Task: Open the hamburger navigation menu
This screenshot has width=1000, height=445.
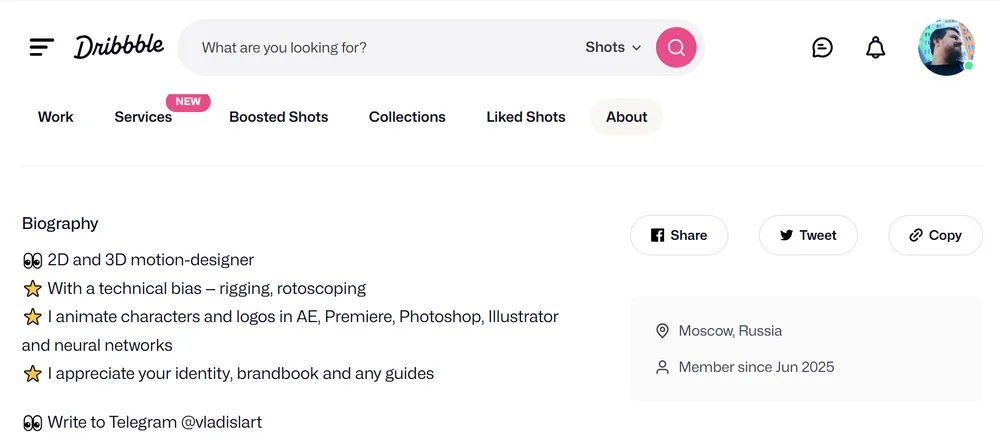Action: pyautogui.click(x=41, y=47)
